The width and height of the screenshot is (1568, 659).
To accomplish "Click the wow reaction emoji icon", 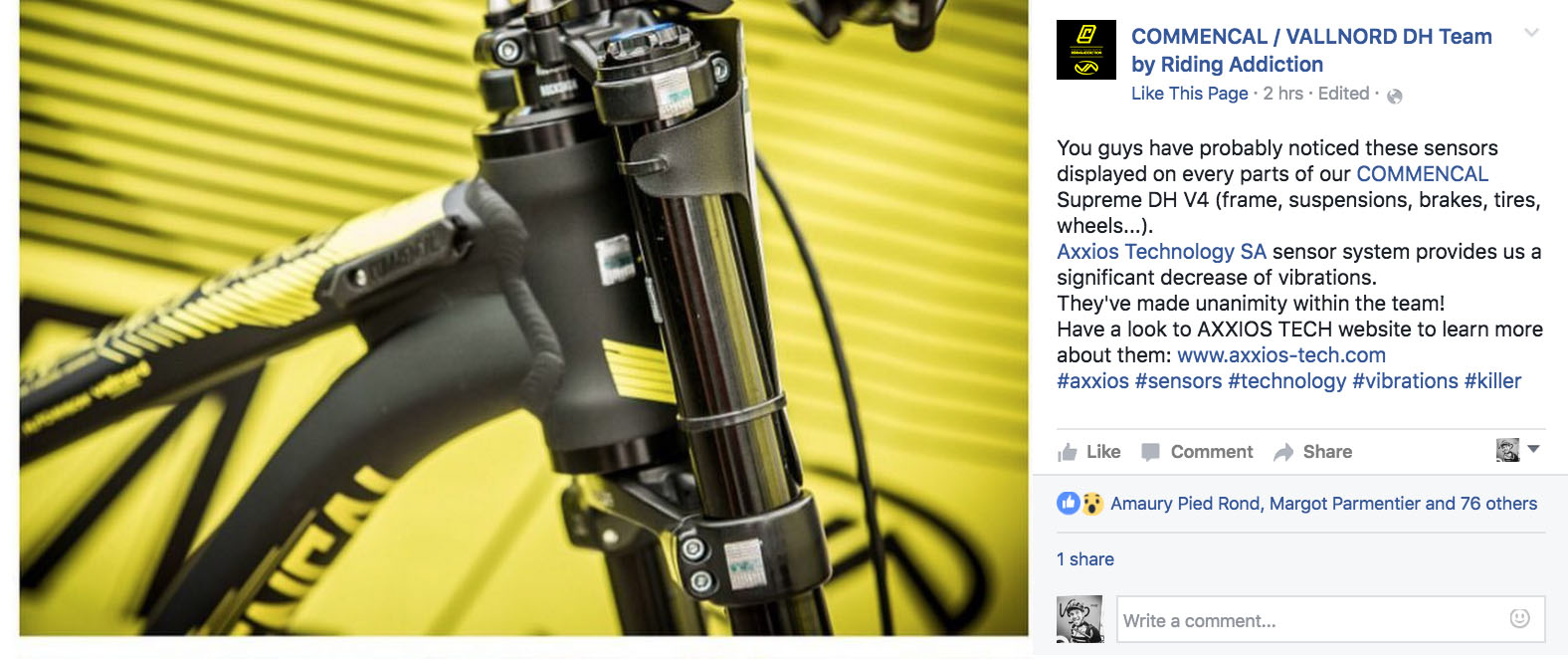I will click(x=1092, y=503).
